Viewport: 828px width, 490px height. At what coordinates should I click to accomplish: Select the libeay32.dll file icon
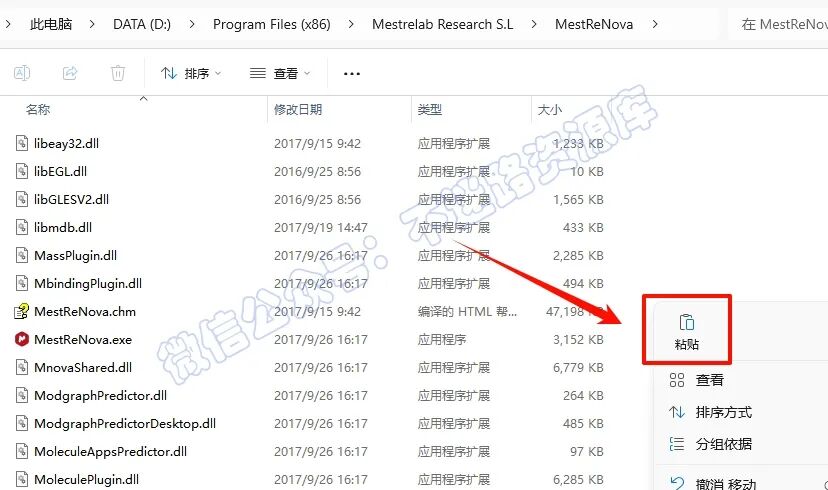22,143
